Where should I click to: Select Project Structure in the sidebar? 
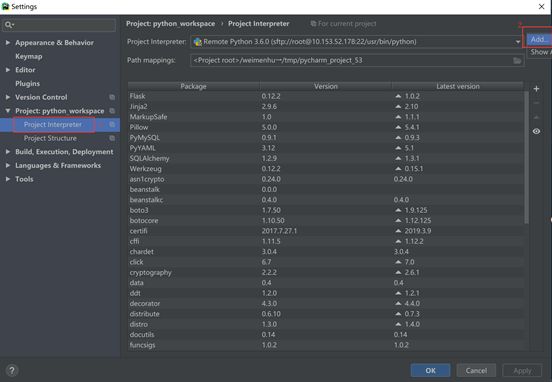(x=50, y=138)
